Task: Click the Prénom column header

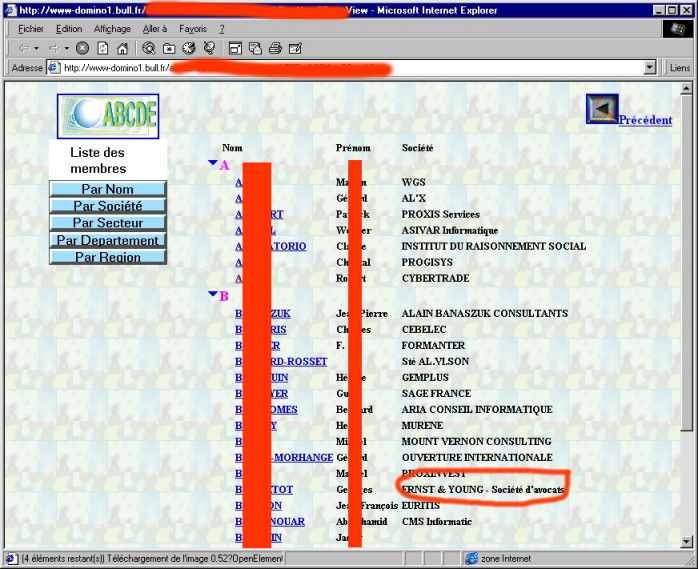Action: coord(353,148)
